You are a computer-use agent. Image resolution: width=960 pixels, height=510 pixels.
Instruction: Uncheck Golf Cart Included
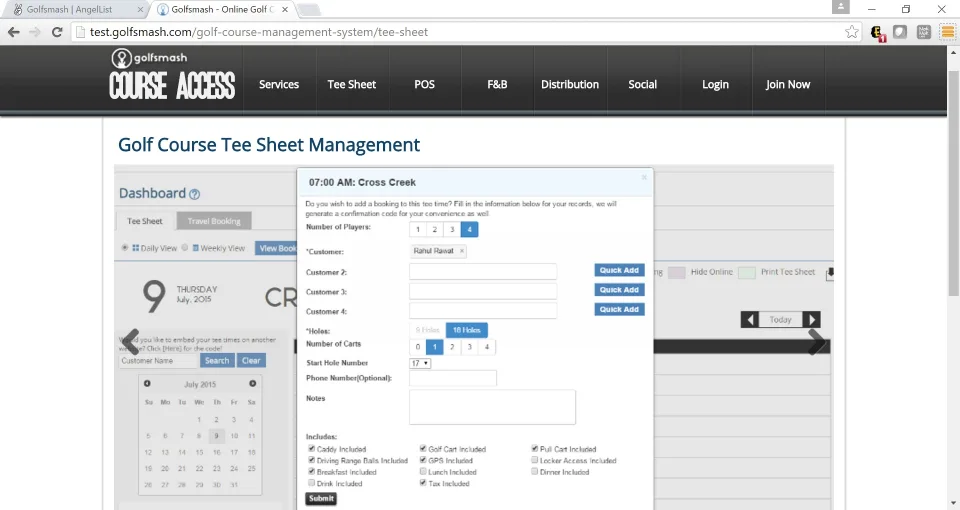(423, 449)
